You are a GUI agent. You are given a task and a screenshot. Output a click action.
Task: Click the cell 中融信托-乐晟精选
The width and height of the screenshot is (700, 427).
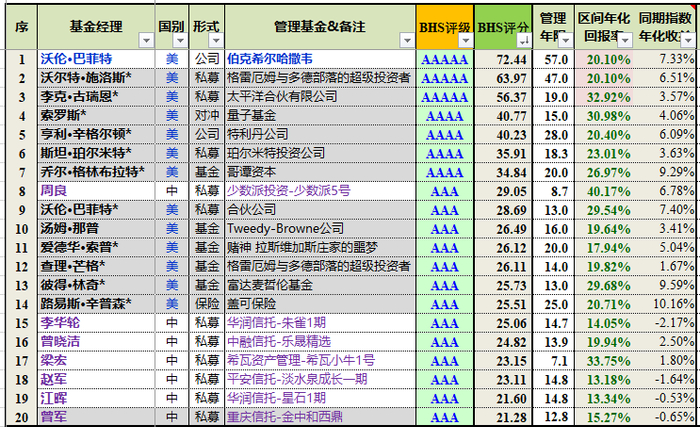320,342
